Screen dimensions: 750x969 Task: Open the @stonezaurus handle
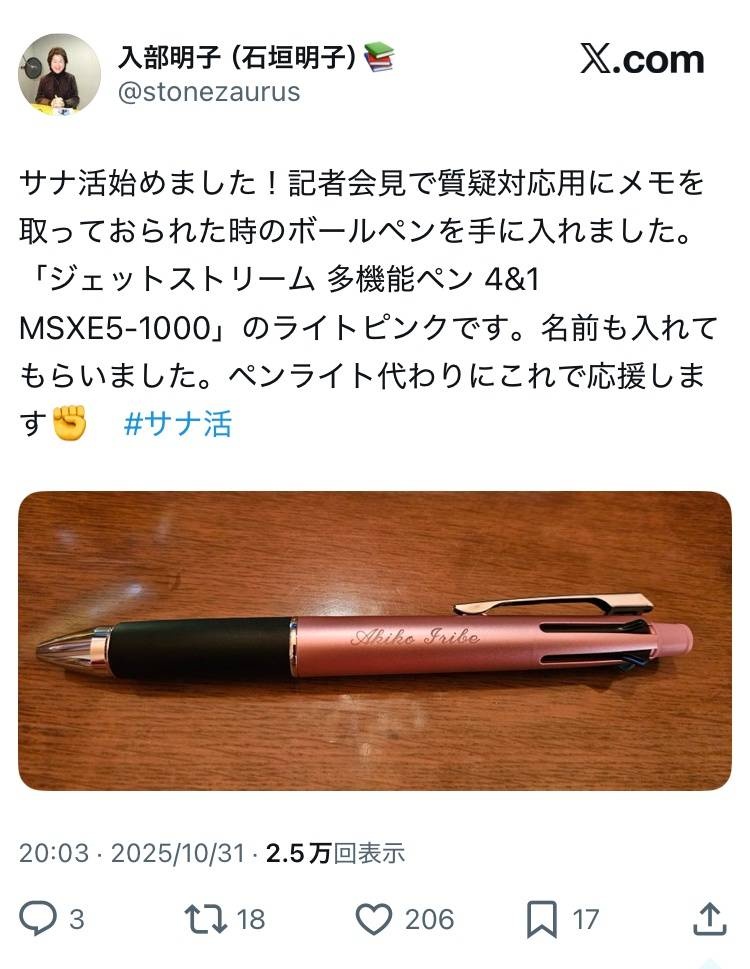pyautogui.click(x=209, y=92)
